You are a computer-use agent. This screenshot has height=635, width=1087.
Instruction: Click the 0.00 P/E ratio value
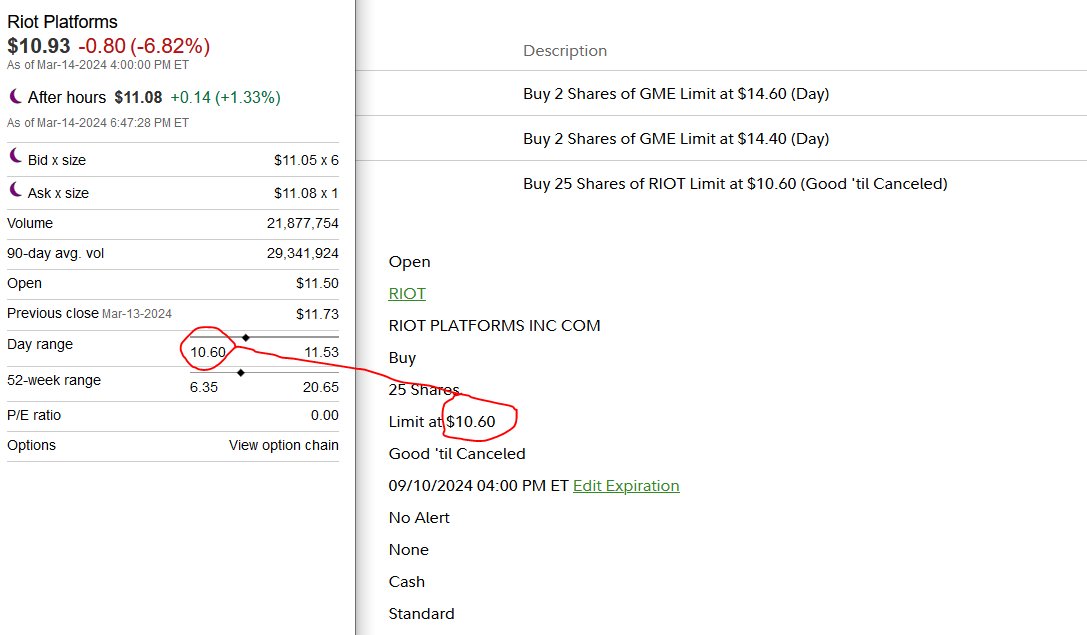coord(324,415)
